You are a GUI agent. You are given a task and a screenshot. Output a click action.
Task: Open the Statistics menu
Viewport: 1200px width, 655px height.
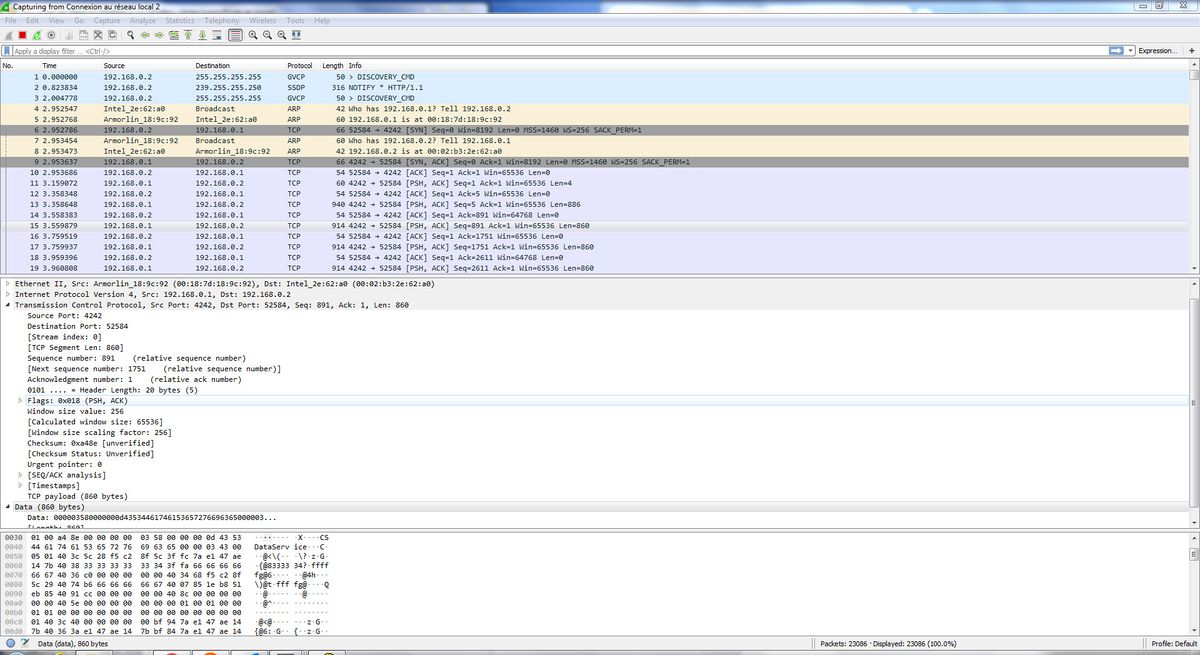click(x=180, y=20)
